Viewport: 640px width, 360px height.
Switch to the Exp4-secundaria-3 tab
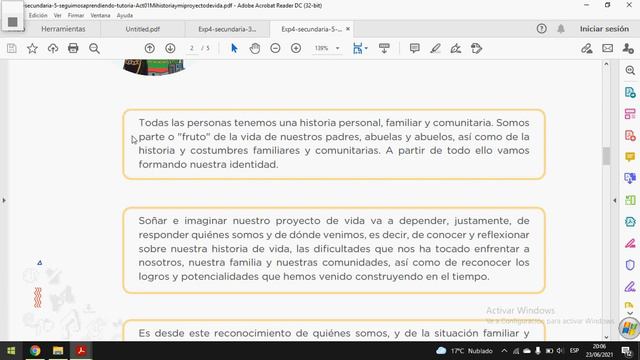(227, 29)
